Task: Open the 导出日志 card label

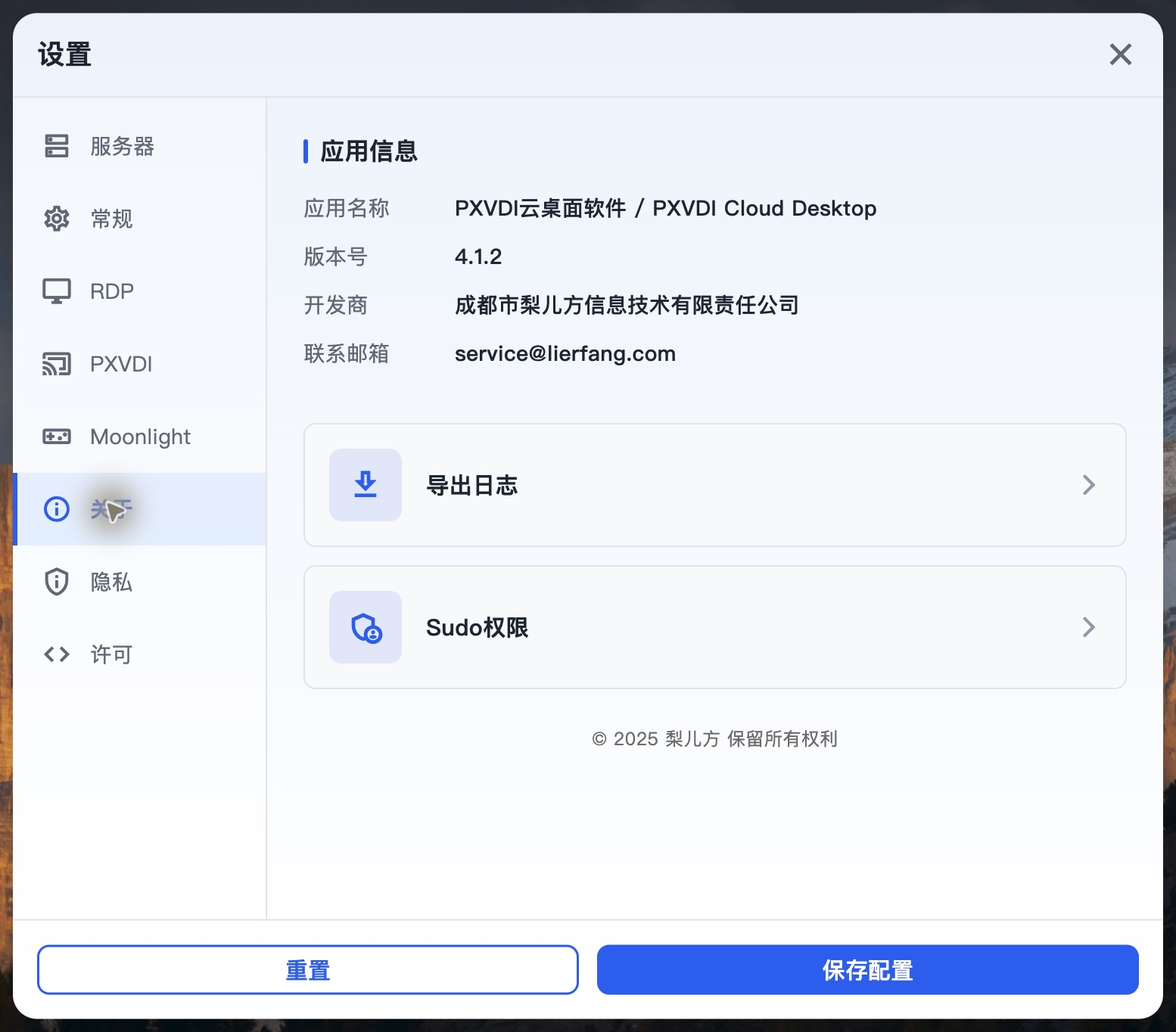Action: tap(472, 485)
